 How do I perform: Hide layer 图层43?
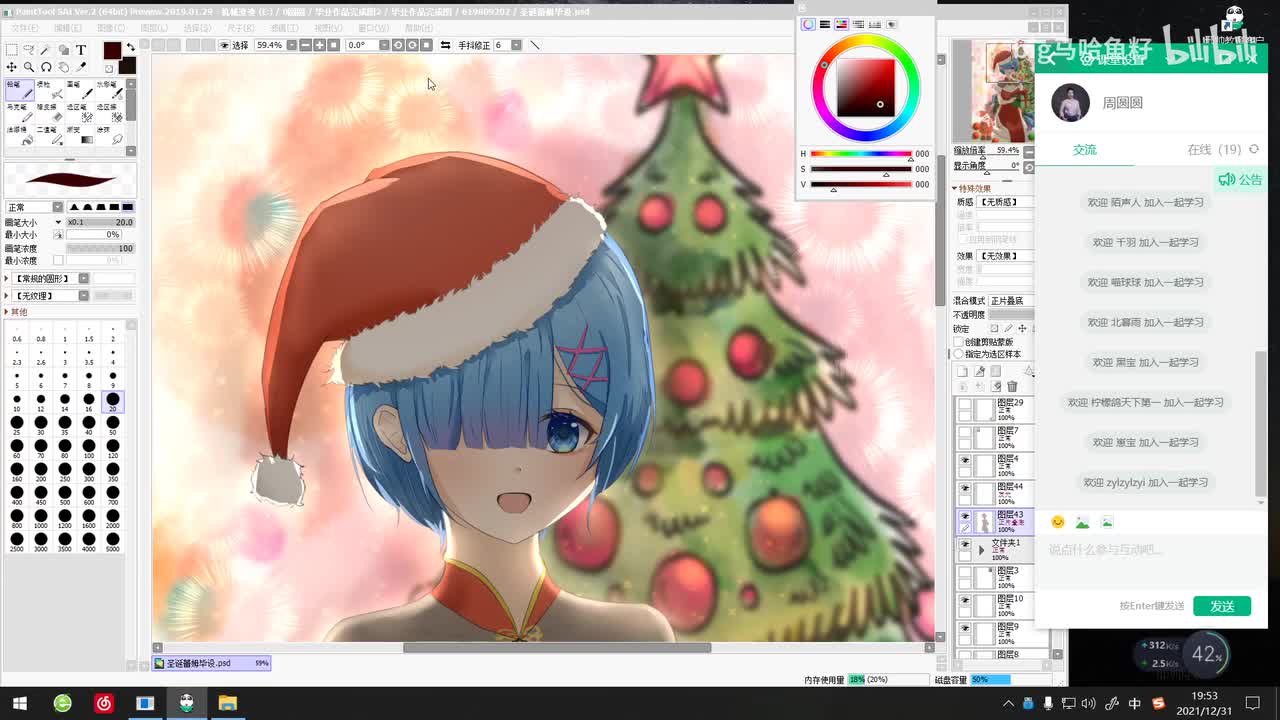(x=965, y=518)
